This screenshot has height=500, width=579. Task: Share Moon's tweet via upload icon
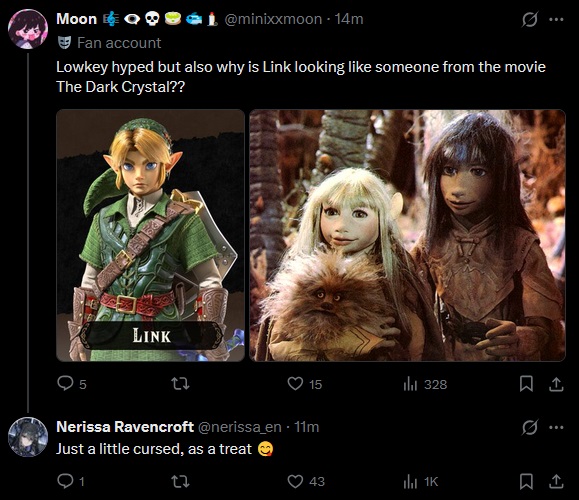[556, 384]
